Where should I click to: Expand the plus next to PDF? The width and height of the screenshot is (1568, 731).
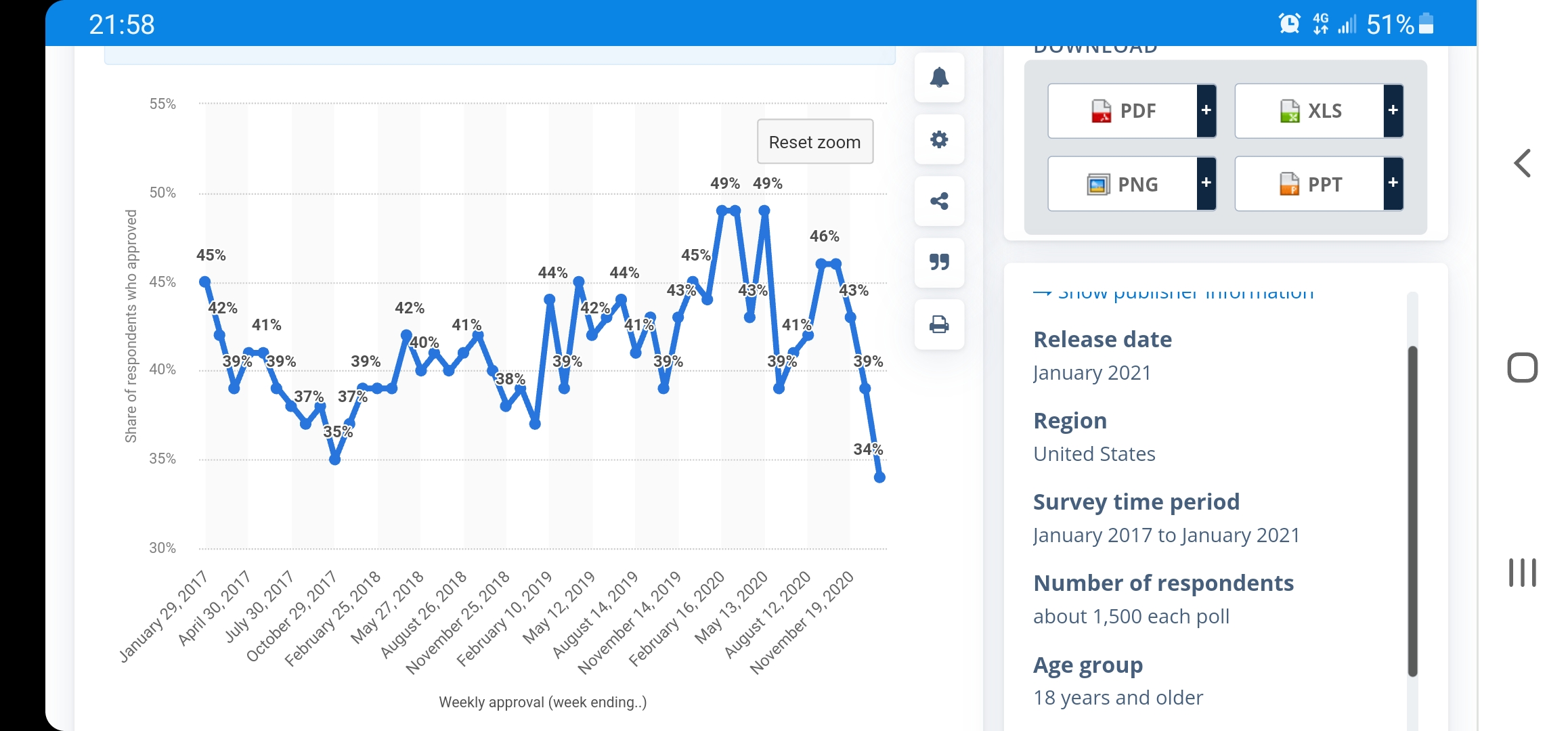tap(1206, 111)
